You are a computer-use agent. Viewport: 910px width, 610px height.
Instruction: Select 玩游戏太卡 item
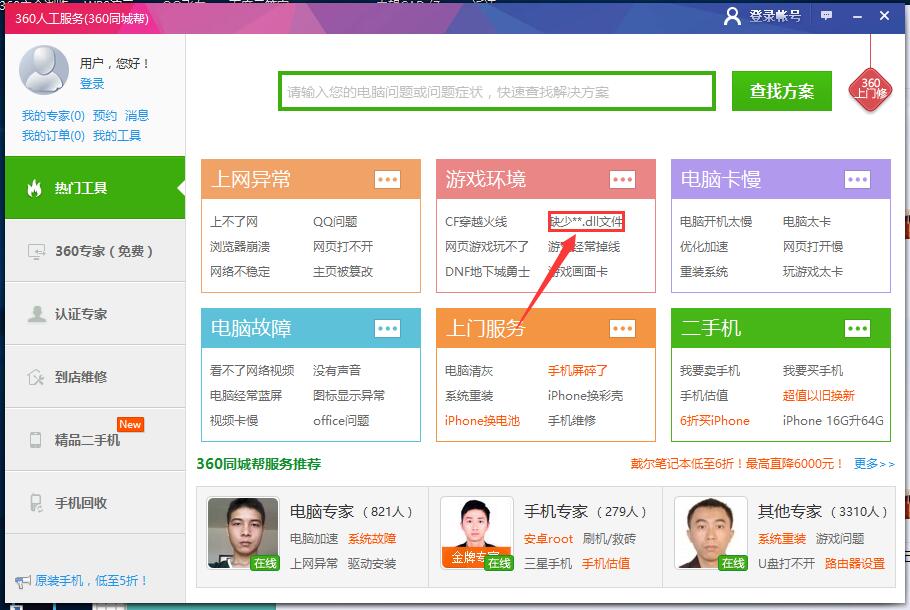click(813, 272)
